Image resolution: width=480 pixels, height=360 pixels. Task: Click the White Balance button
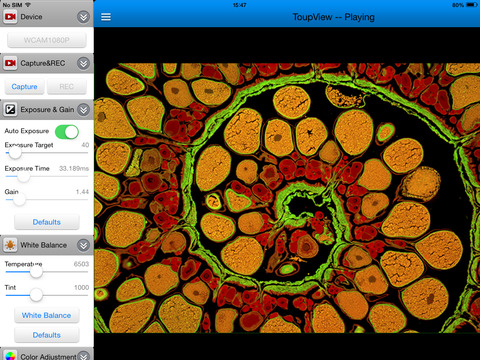47,315
